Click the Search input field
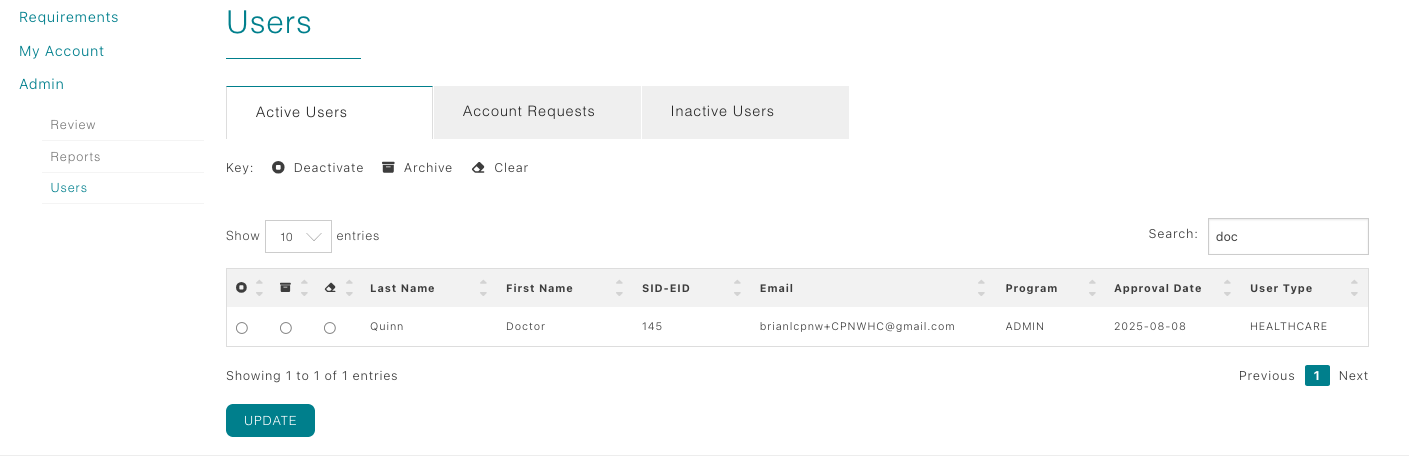Viewport: 1409px width, 463px height. point(1287,237)
